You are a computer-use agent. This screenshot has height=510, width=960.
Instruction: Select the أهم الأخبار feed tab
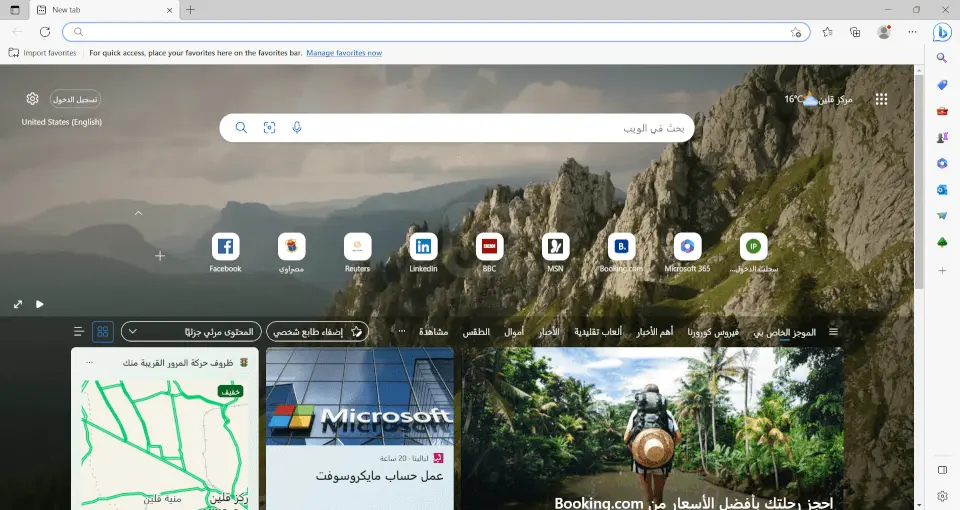(654, 332)
